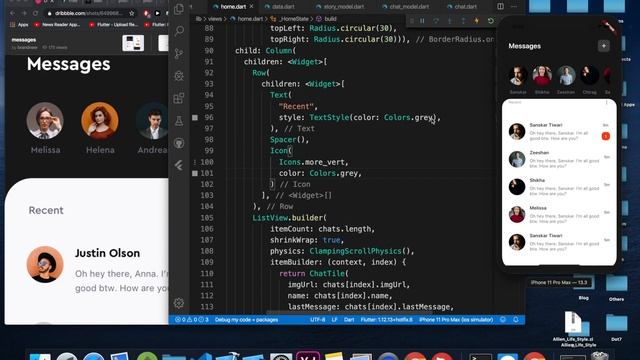Tap Zeeshan story avatar in simulator
640x360 pixels.
(566, 76)
